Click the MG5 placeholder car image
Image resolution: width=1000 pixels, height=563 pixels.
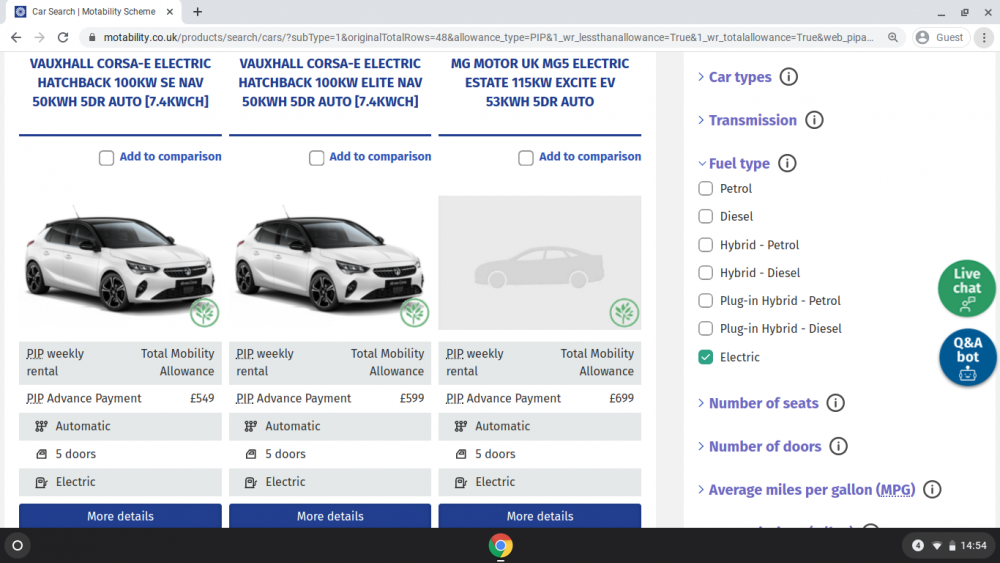[x=540, y=263]
